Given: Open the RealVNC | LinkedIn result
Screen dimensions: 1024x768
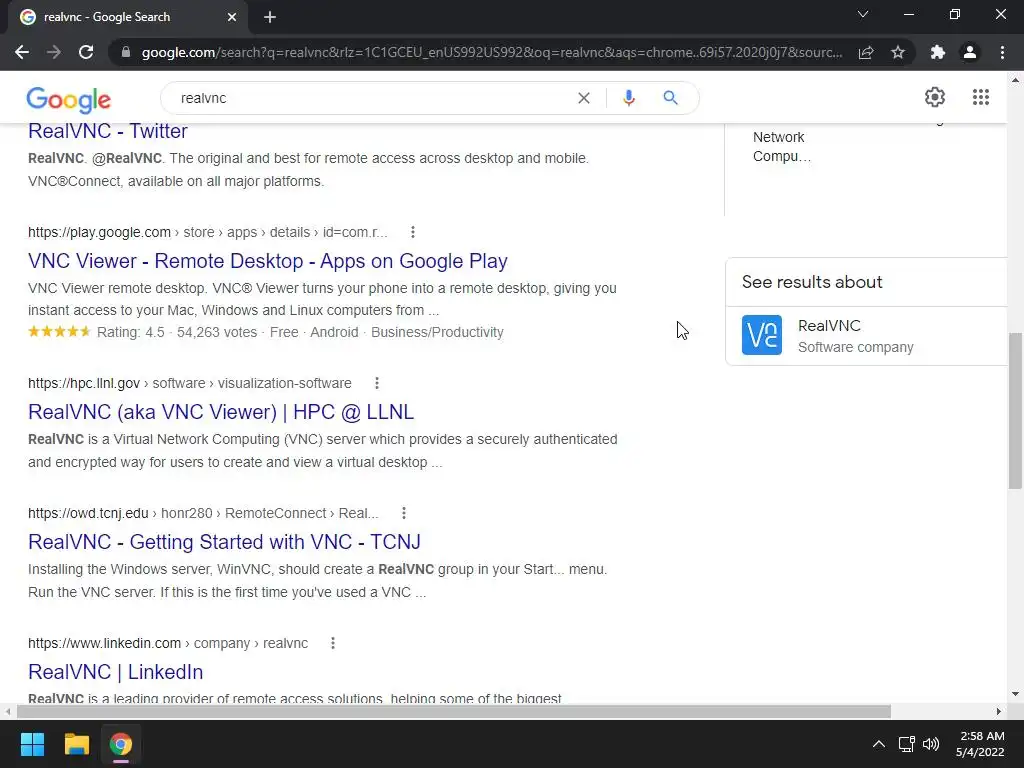Looking at the screenshot, I should pyautogui.click(x=116, y=671).
